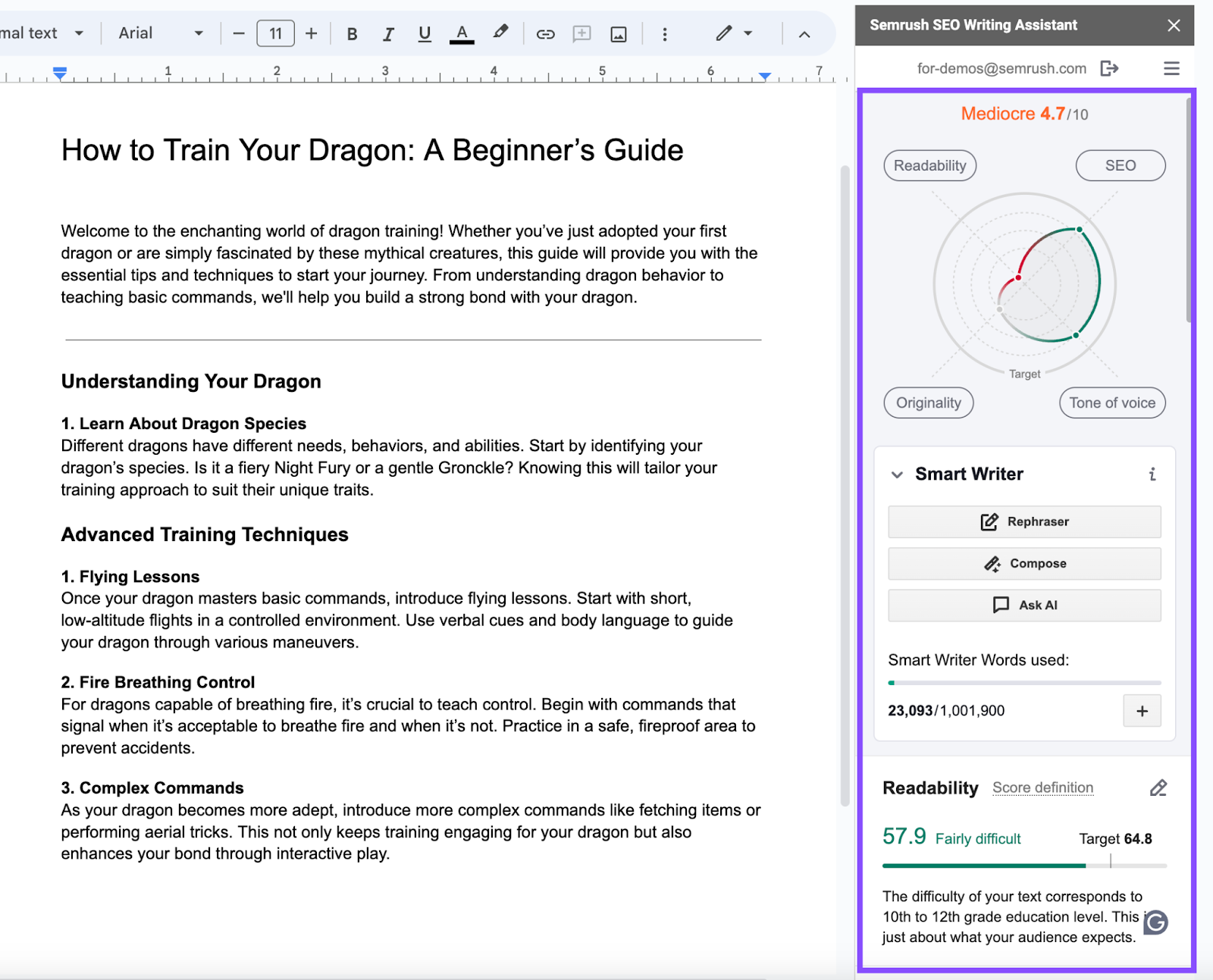Click the readability score progress bar

[1024, 865]
